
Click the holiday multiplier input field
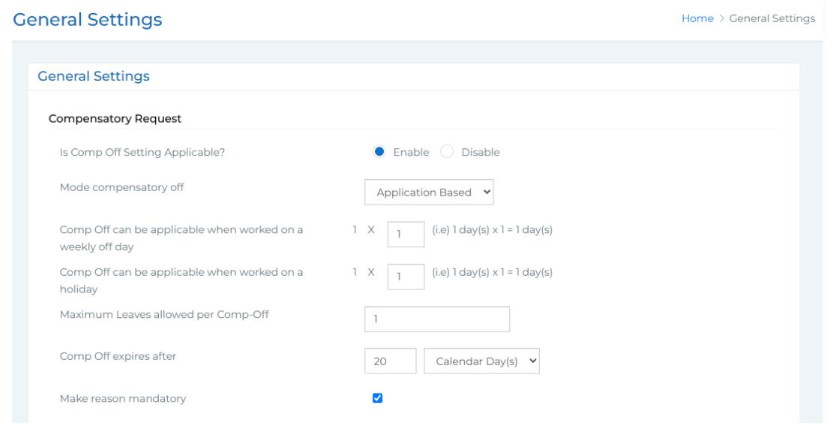coord(405,277)
